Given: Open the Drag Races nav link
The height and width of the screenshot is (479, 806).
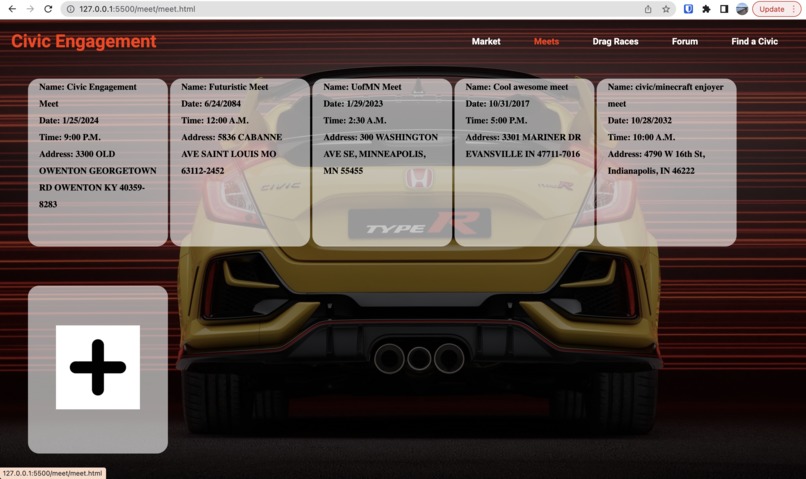Looking at the screenshot, I should [x=615, y=41].
